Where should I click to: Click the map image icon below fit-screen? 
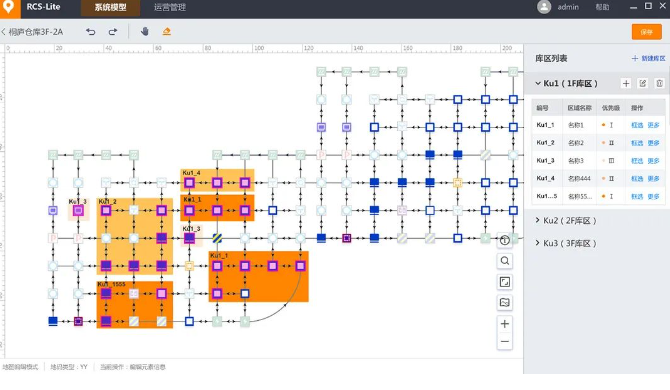[505, 303]
